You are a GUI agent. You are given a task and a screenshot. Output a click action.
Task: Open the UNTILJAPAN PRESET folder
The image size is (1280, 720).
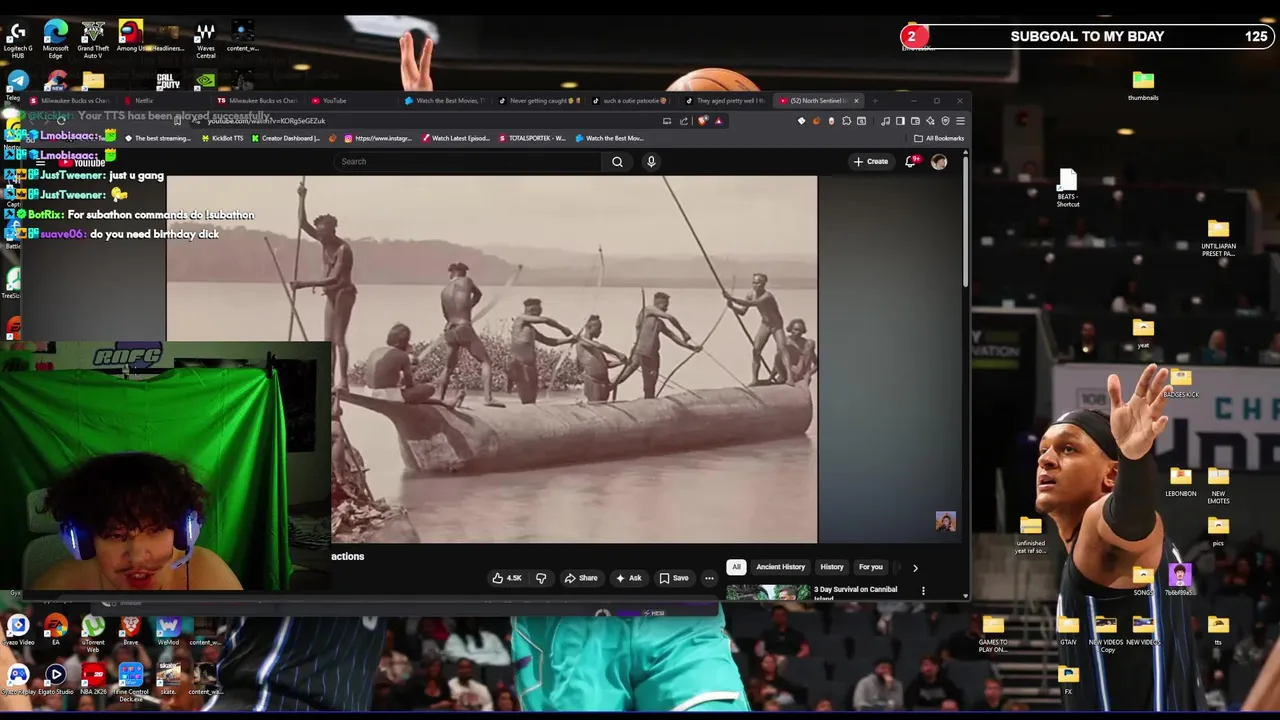click(x=1218, y=238)
